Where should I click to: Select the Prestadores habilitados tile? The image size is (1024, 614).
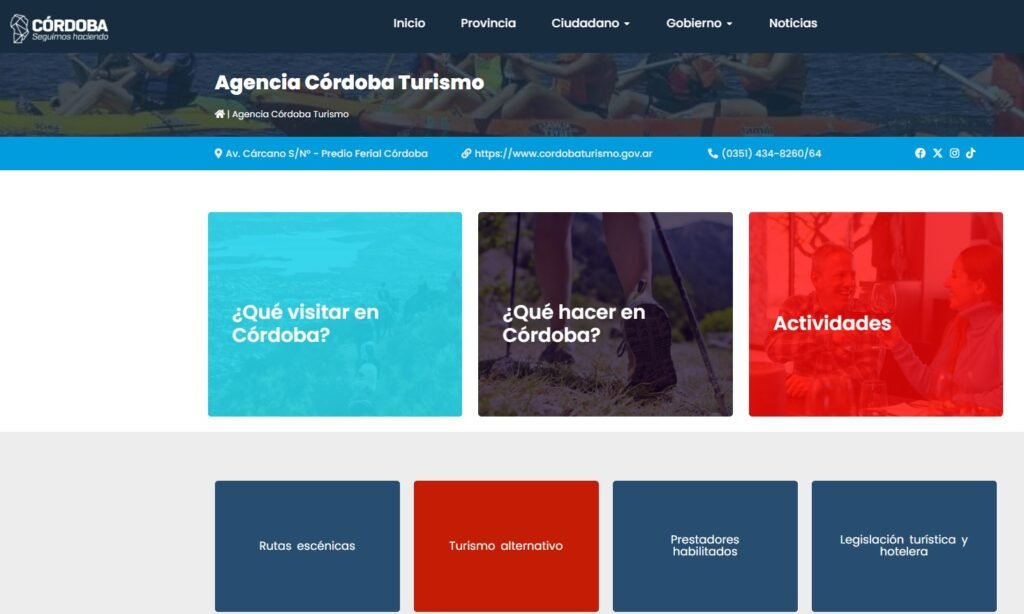point(705,546)
